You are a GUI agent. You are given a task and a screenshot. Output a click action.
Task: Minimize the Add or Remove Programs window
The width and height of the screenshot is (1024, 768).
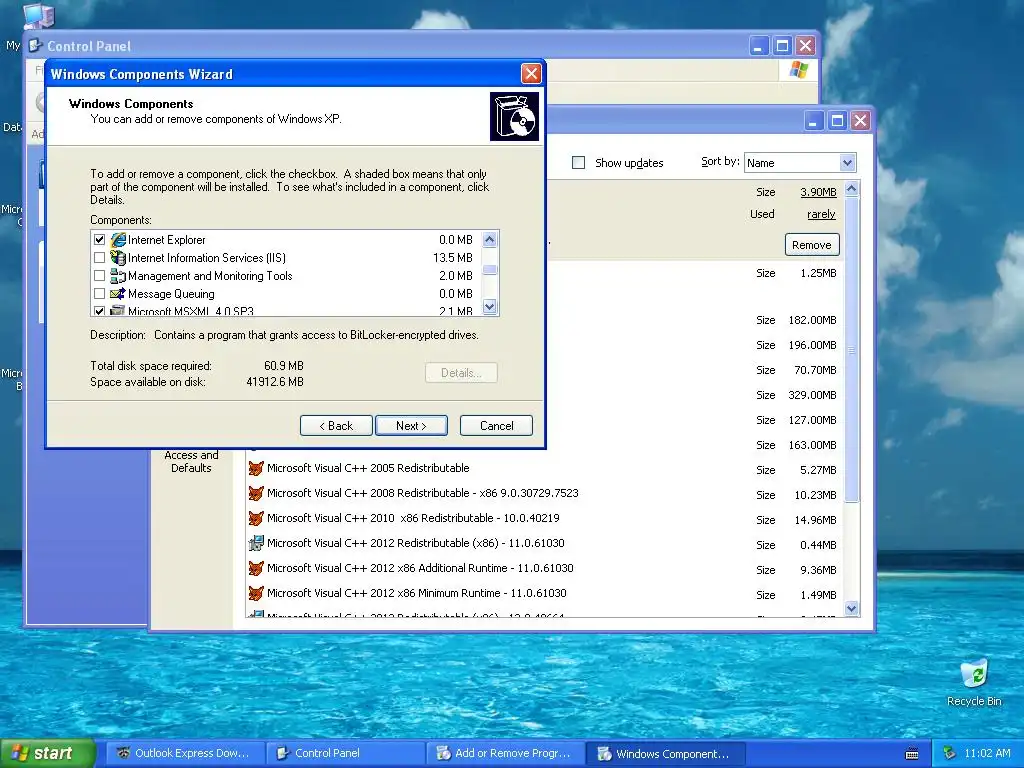click(814, 121)
